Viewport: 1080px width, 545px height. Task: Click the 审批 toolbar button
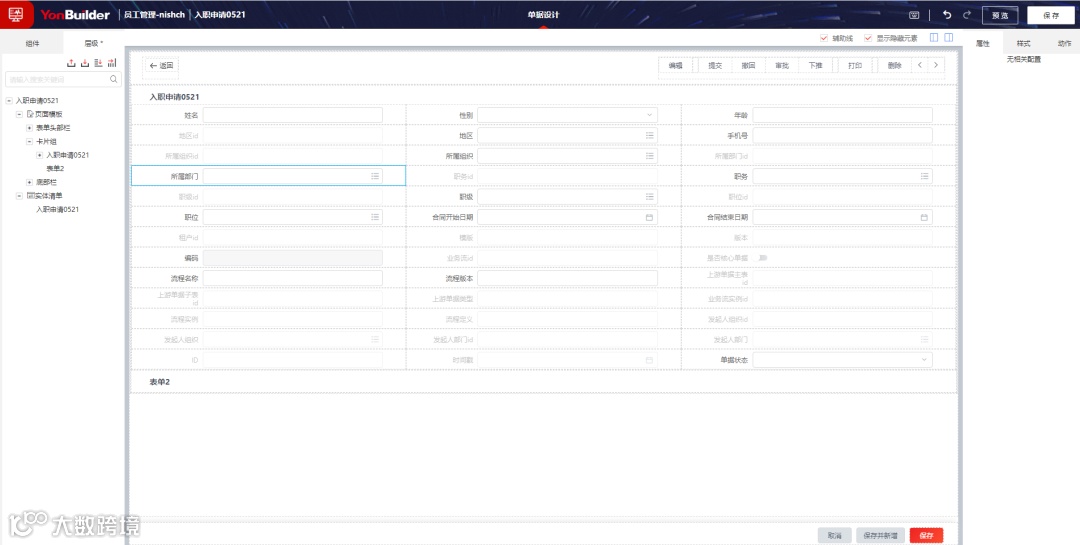[782, 65]
